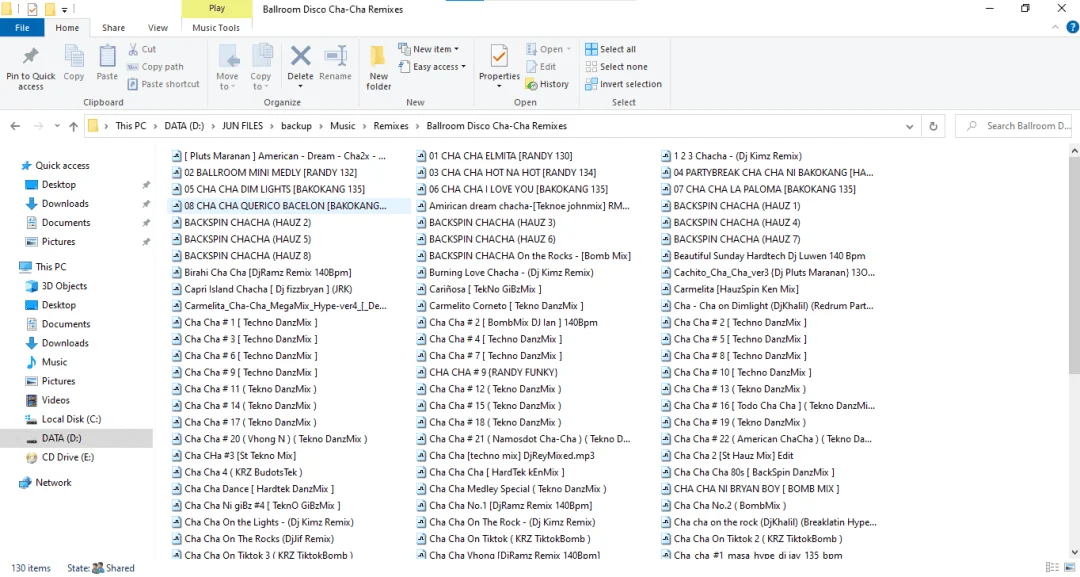This screenshot has height=577, width=1080.
Task: Expand address bar history dropdown
Action: pyautogui.click(x=909, y=126)
